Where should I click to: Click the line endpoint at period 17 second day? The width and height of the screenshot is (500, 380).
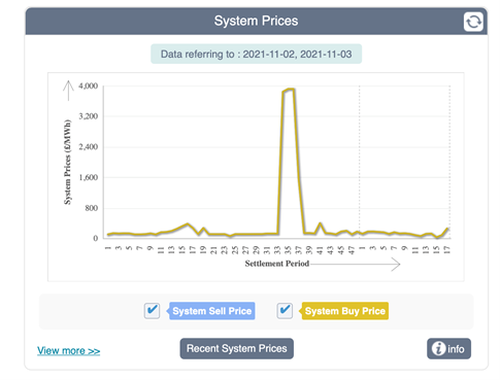448,228
